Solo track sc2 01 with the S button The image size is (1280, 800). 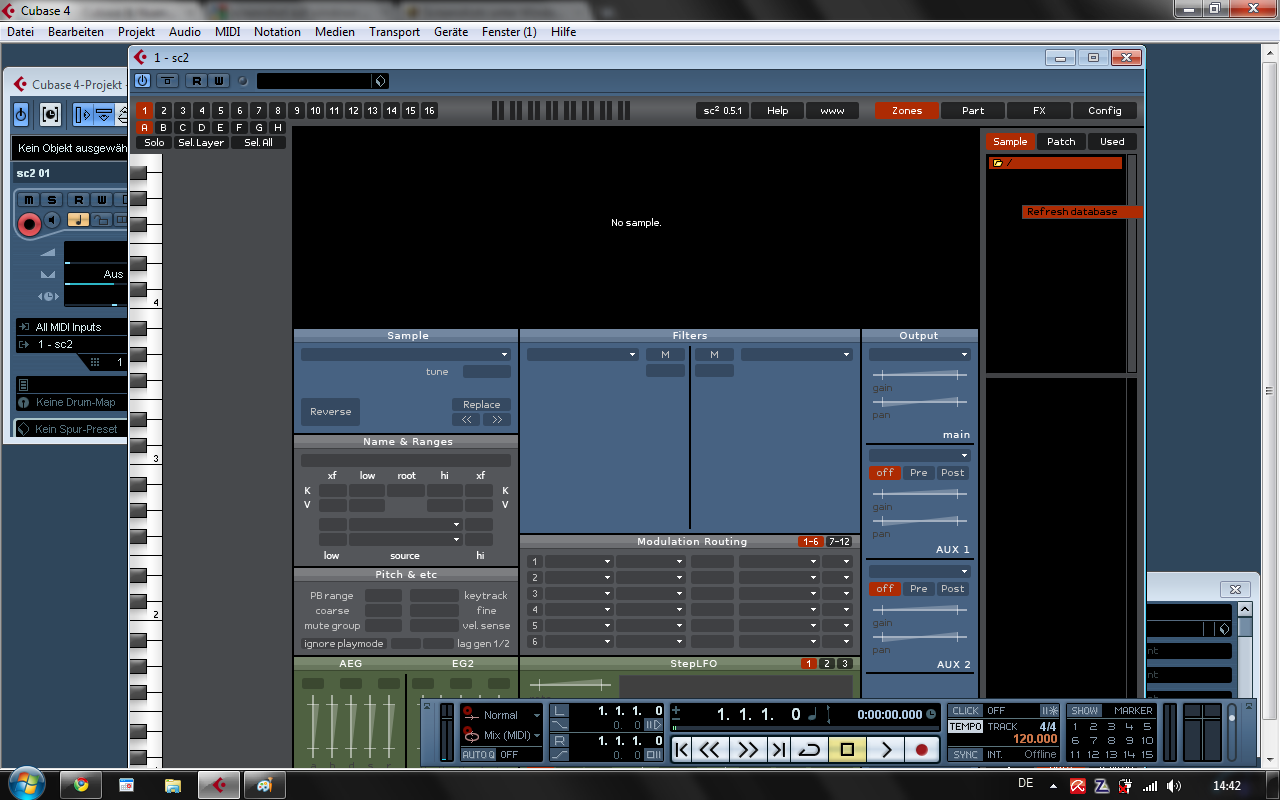(51, 200)
